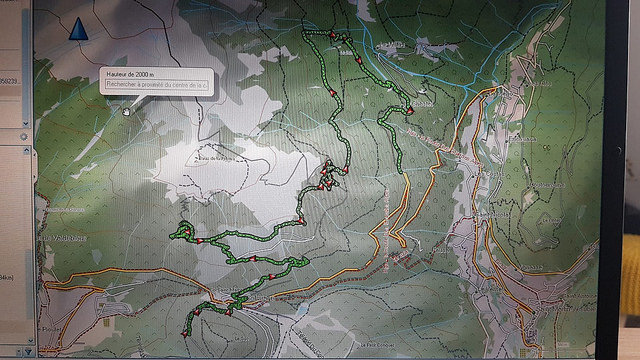The width and height of the screenshot is (640, 360).
Task: Click search field 'Rechercher à proximité du centre'
Action: (157, 85)
